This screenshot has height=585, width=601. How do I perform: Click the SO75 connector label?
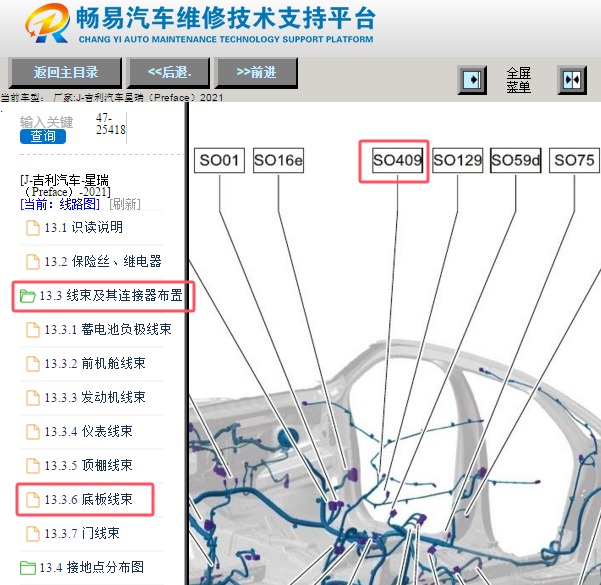pyautogui.click(x=574, y=160)
